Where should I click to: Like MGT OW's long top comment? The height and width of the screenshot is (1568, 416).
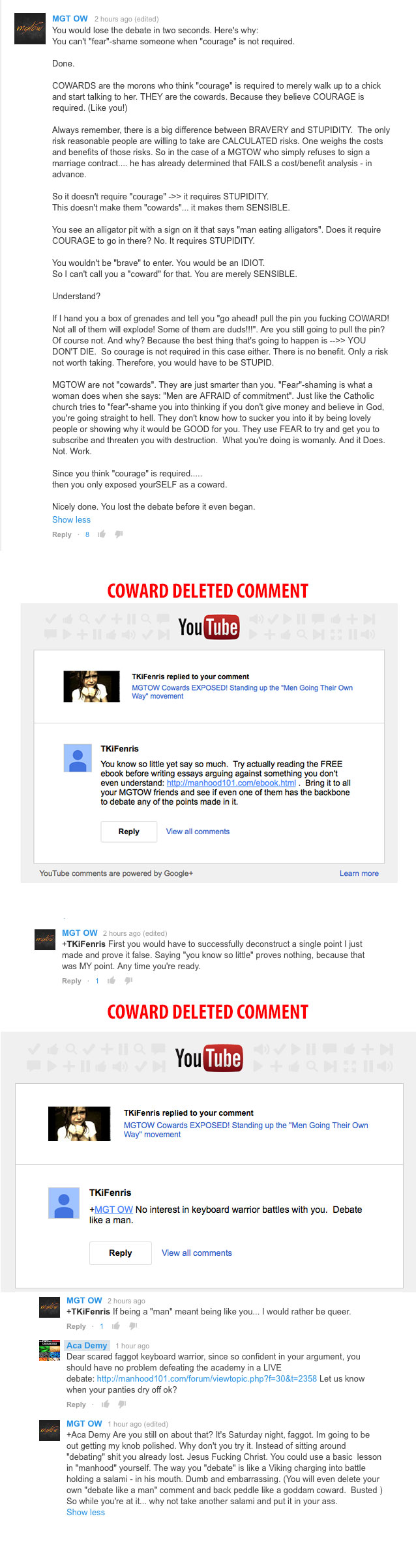[102, 534]
